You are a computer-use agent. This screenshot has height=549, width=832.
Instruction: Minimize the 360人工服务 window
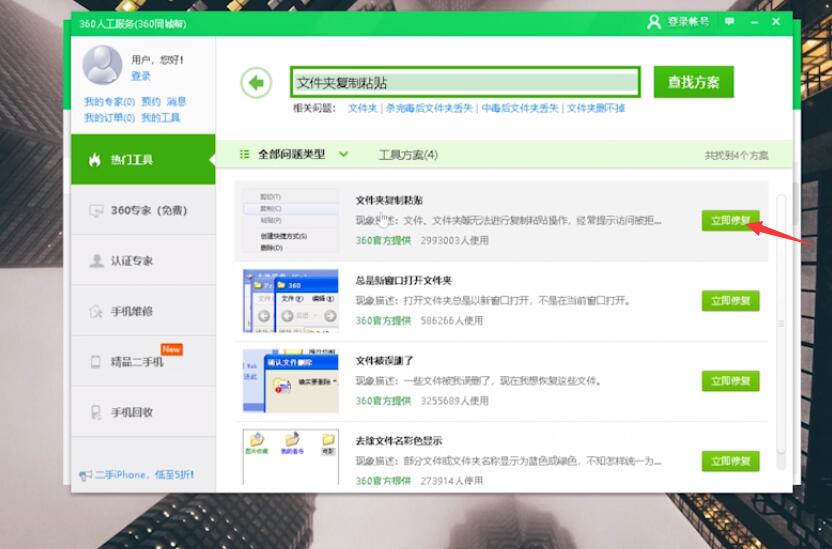(754, 22)
